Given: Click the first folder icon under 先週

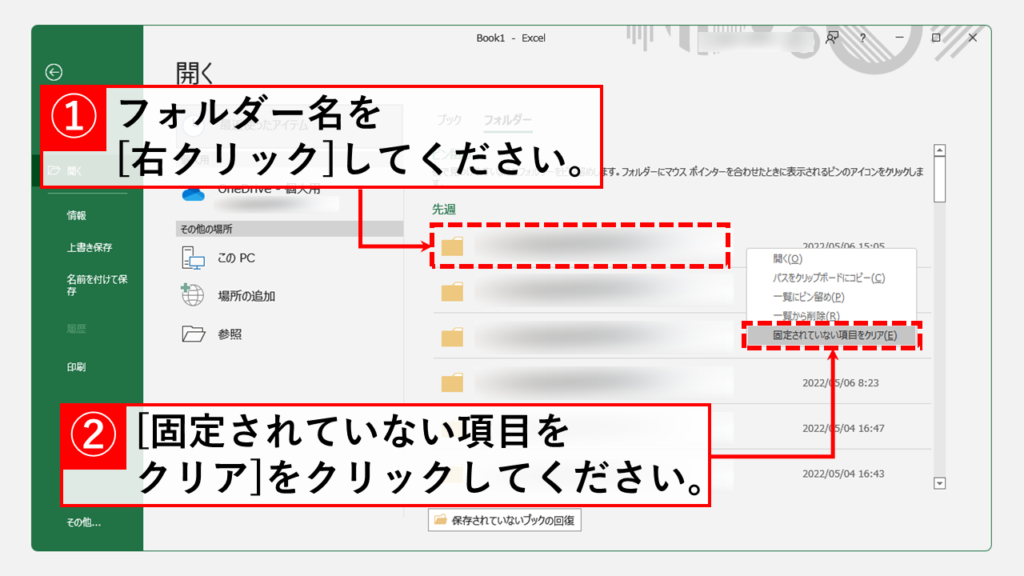Looking at the screenshot, I should 453,246.
